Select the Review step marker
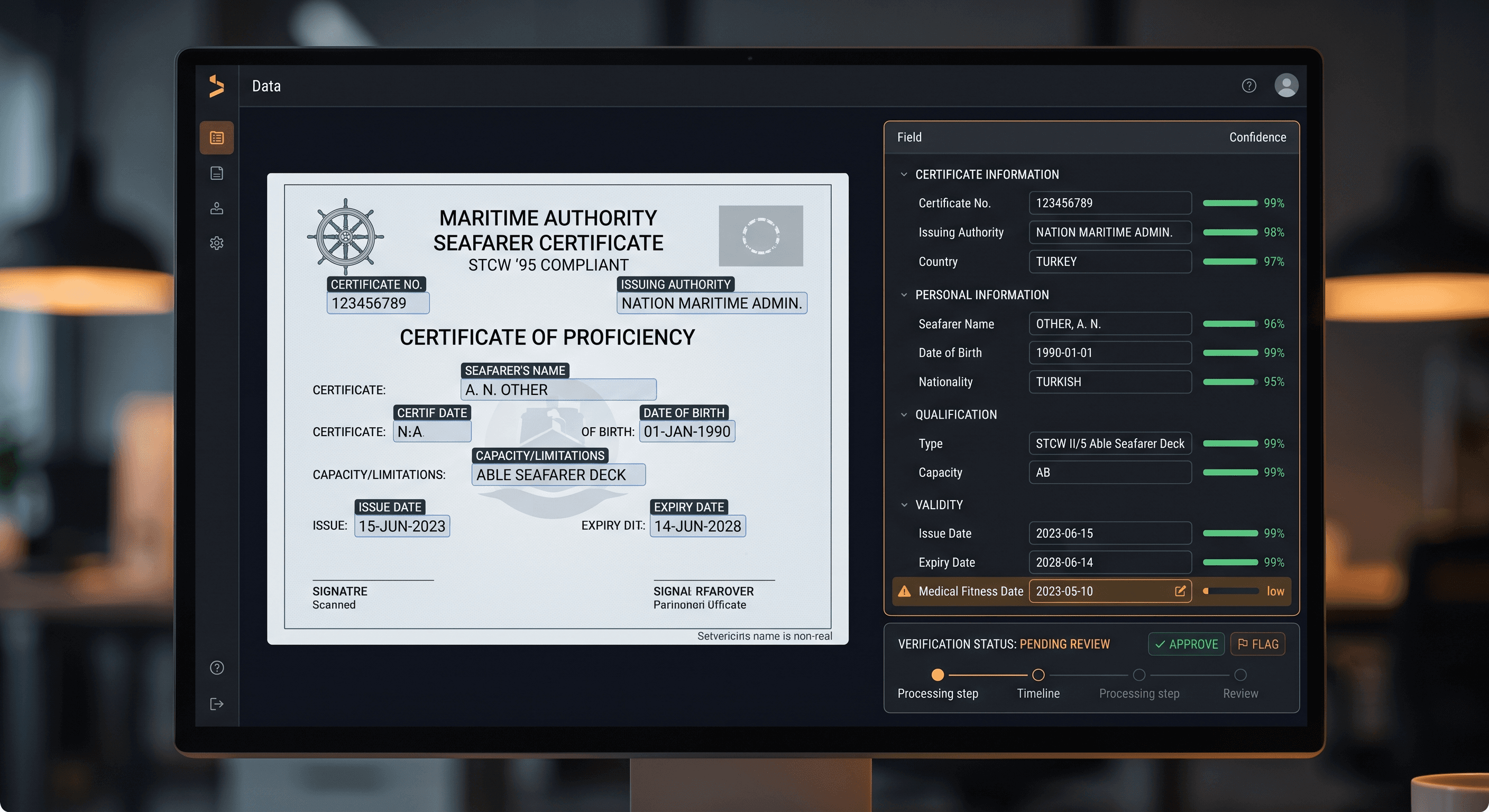The height and width of the screenshot is (812, 1489). point(1240,675)
